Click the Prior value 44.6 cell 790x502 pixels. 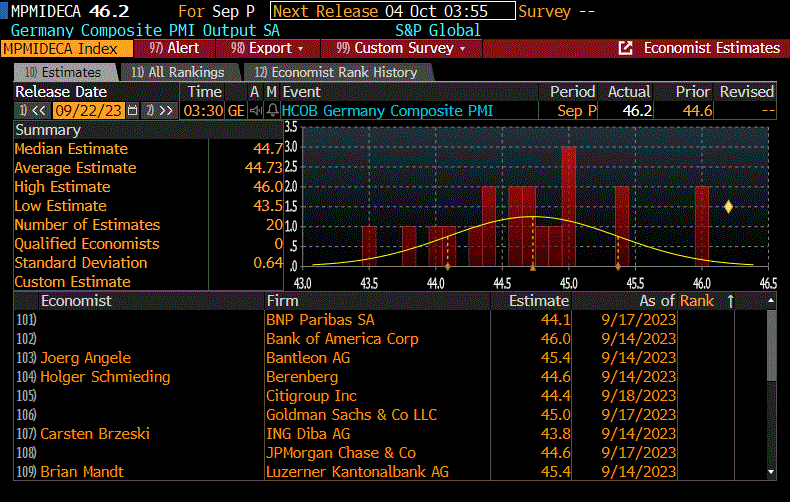point(697,110)
